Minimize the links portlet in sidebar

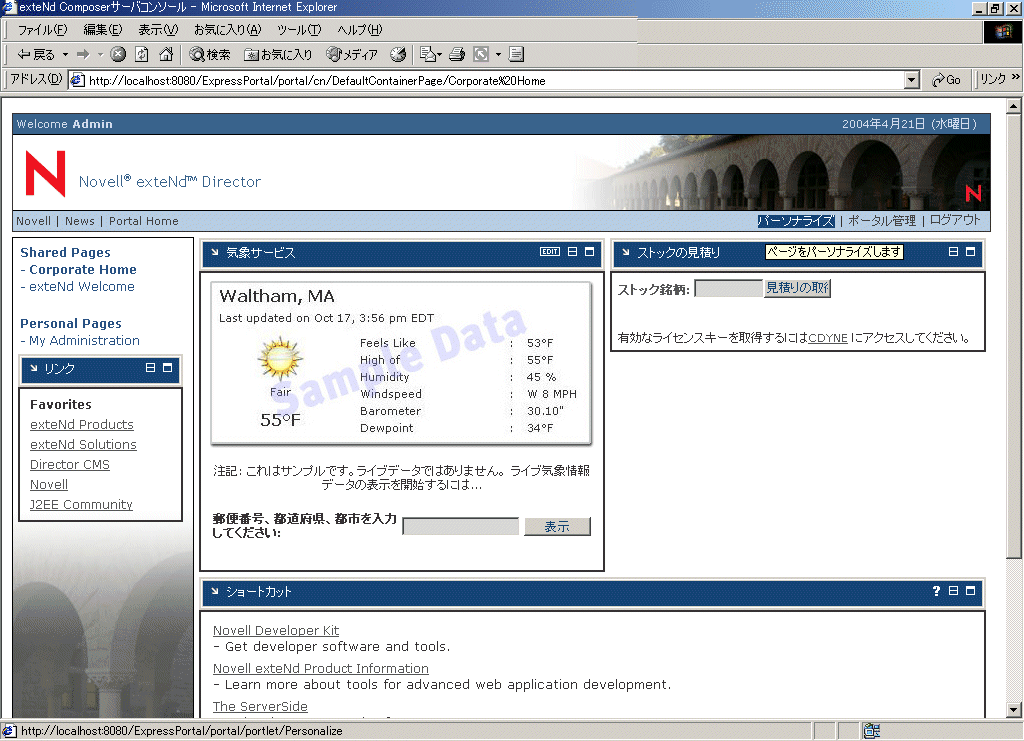coord(150,368)
